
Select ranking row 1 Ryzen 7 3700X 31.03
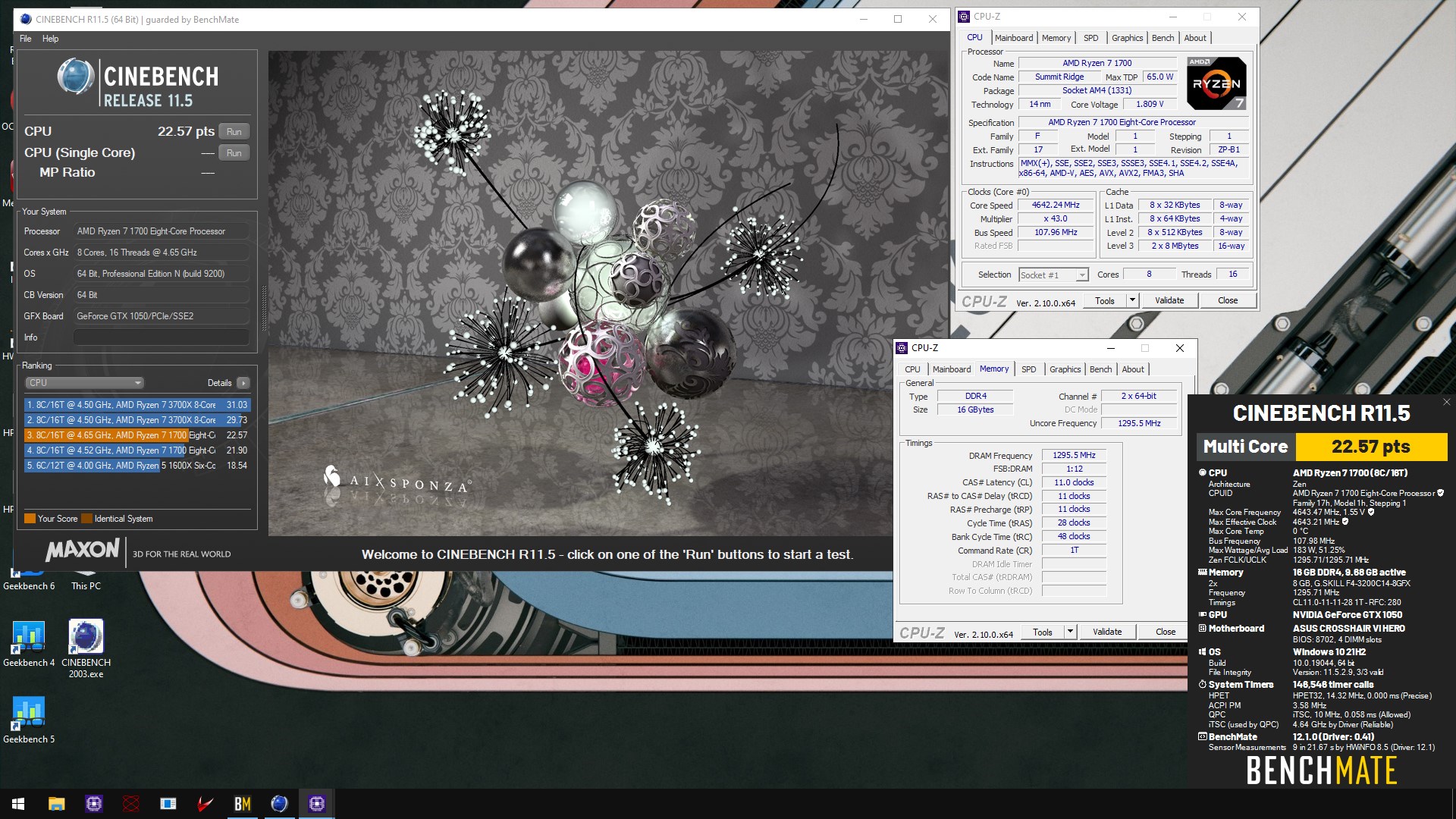coord(137,405)
